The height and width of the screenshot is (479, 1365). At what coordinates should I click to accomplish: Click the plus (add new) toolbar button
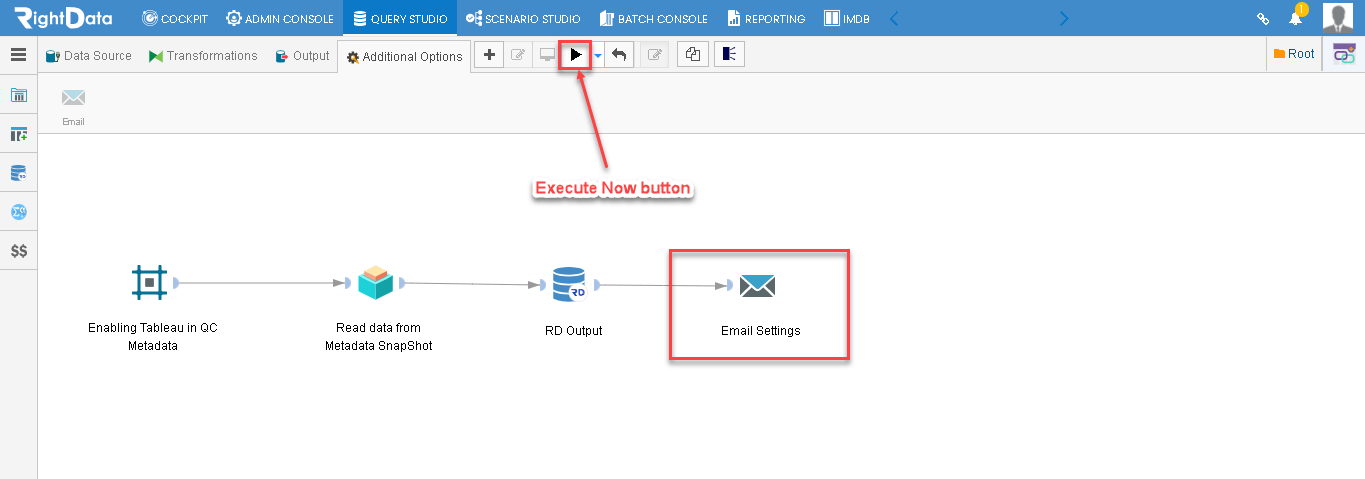click(x=488, y=55)
